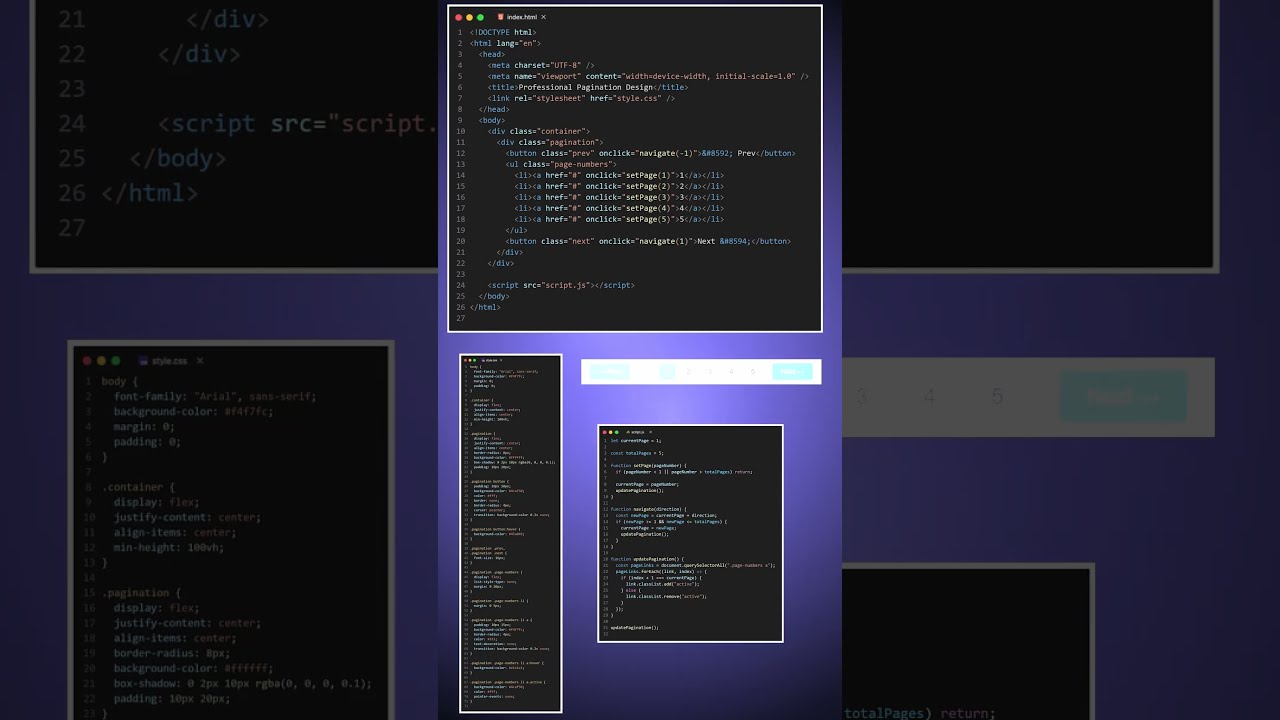The height and width of the screenshot is (720, 1280).
Task: Click the '<div class="container">' line
Action: 539,131
